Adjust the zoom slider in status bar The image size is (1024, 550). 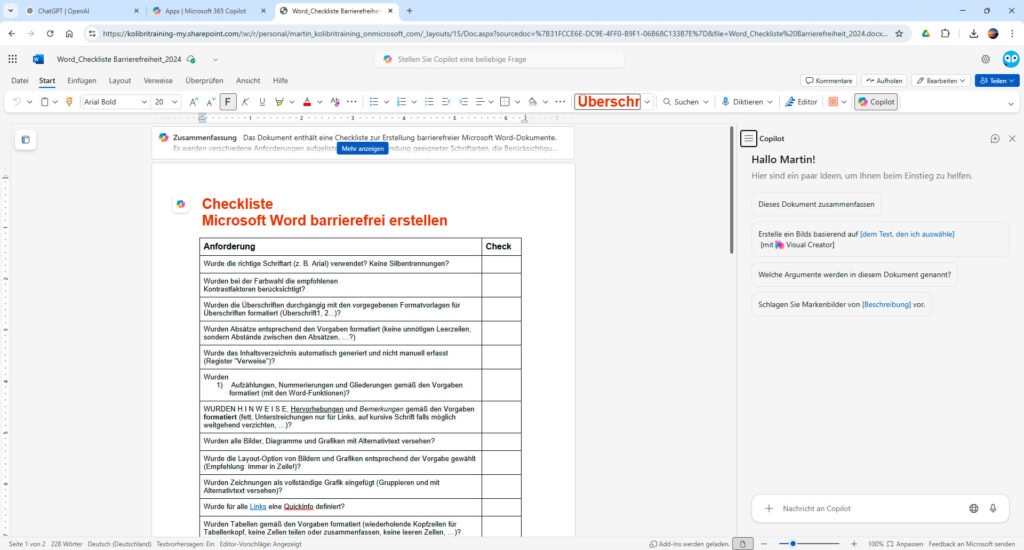(793, 543)
